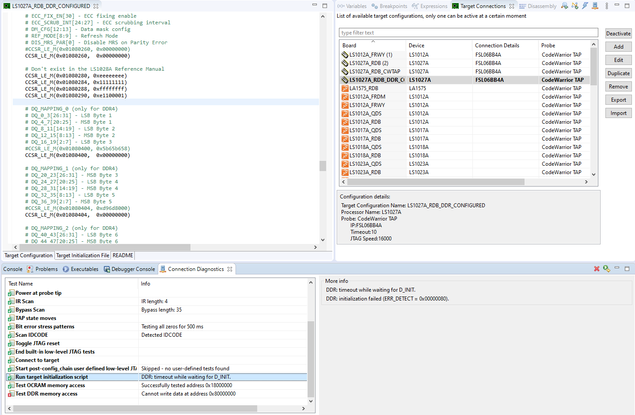
Task: Select the LS1018A_RDB board row
Action: 465,155
